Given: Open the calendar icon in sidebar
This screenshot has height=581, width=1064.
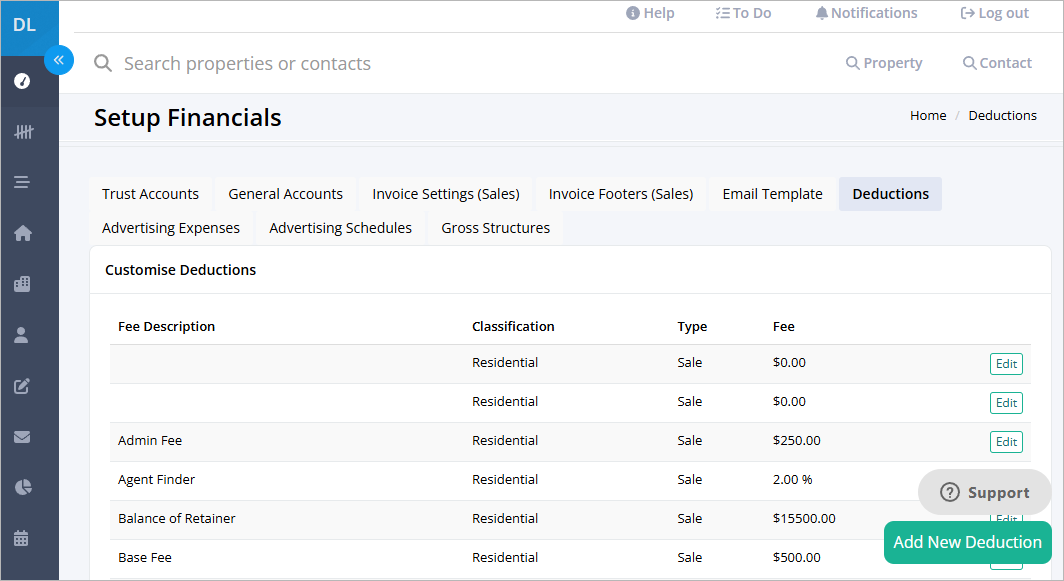Looking at the screenshot, I should [22, 538].
